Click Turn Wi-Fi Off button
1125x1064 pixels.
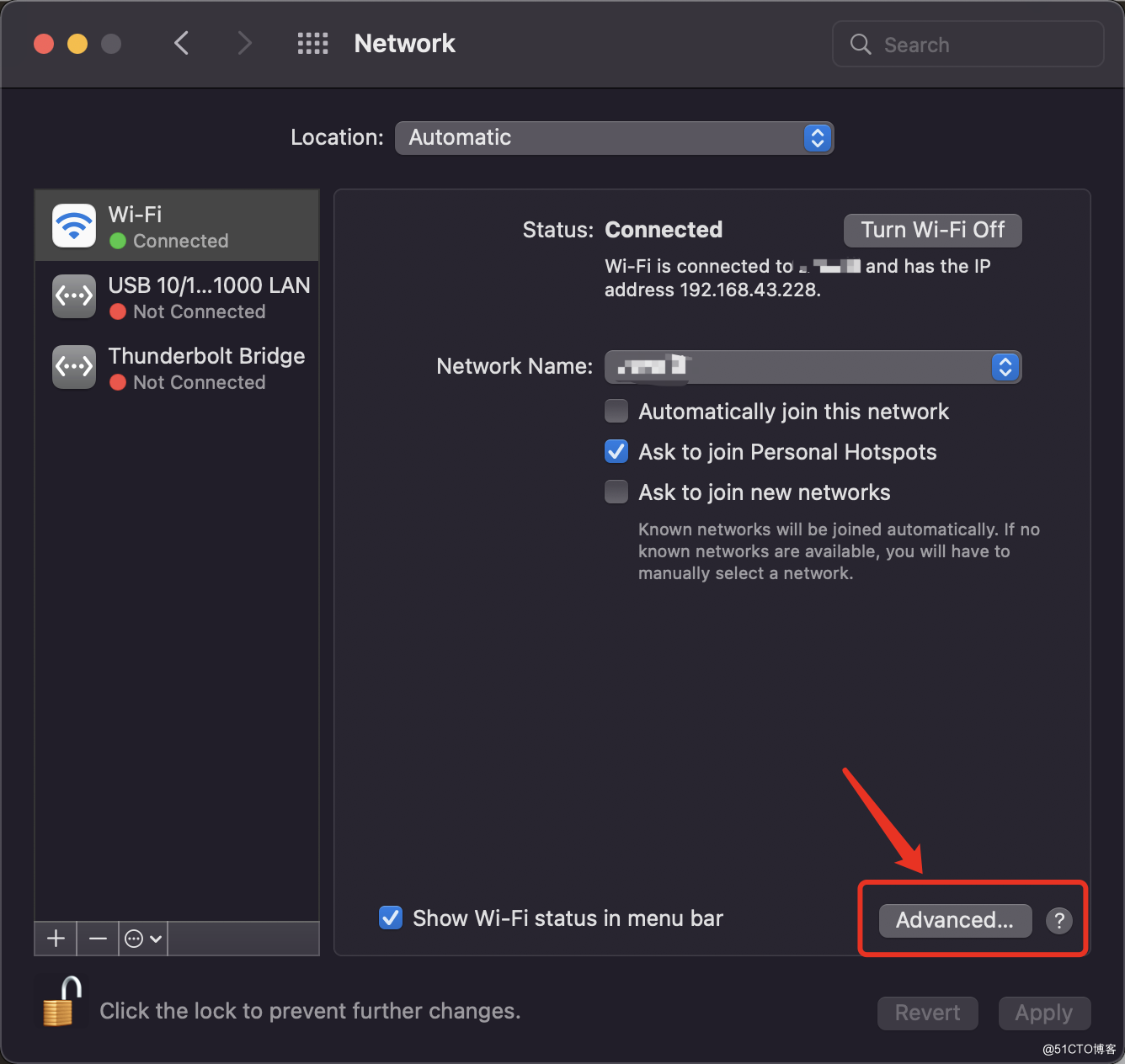[932, 230]
